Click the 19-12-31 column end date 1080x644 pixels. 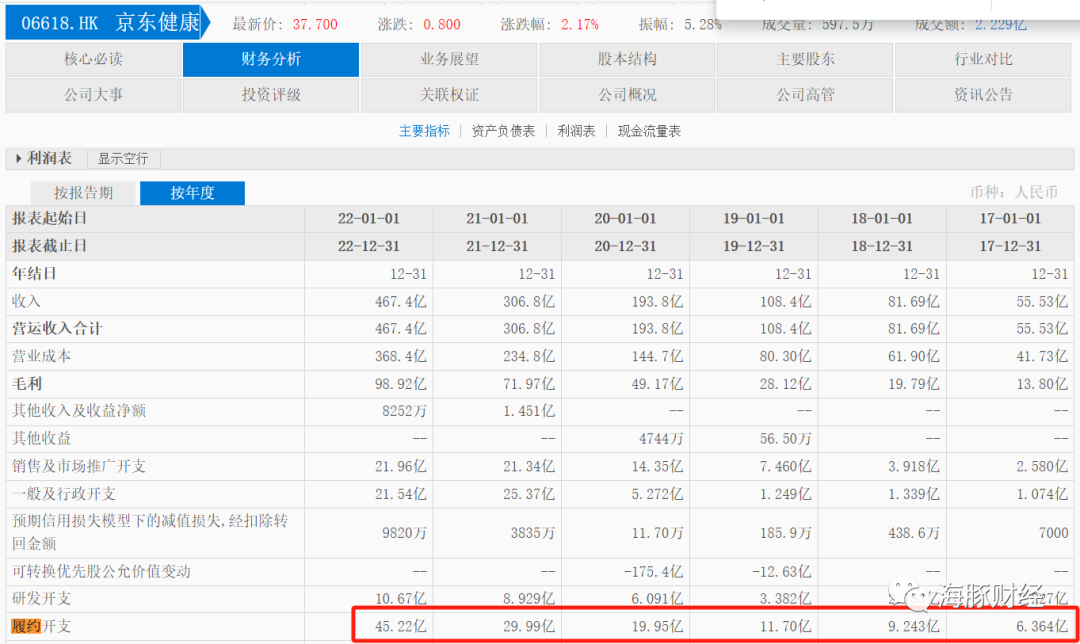coord(754,246)
